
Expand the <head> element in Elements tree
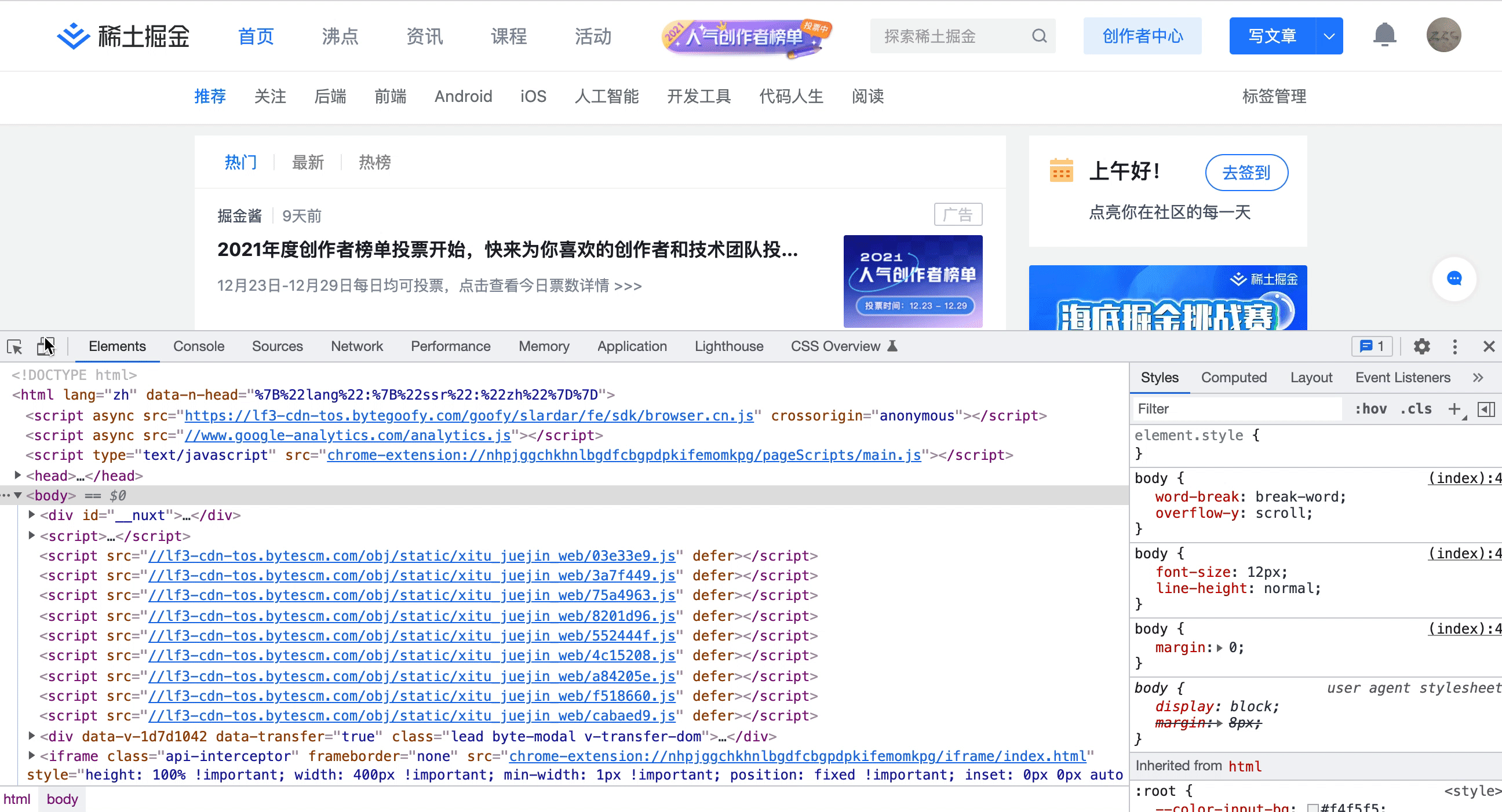[x=17, y=475]
